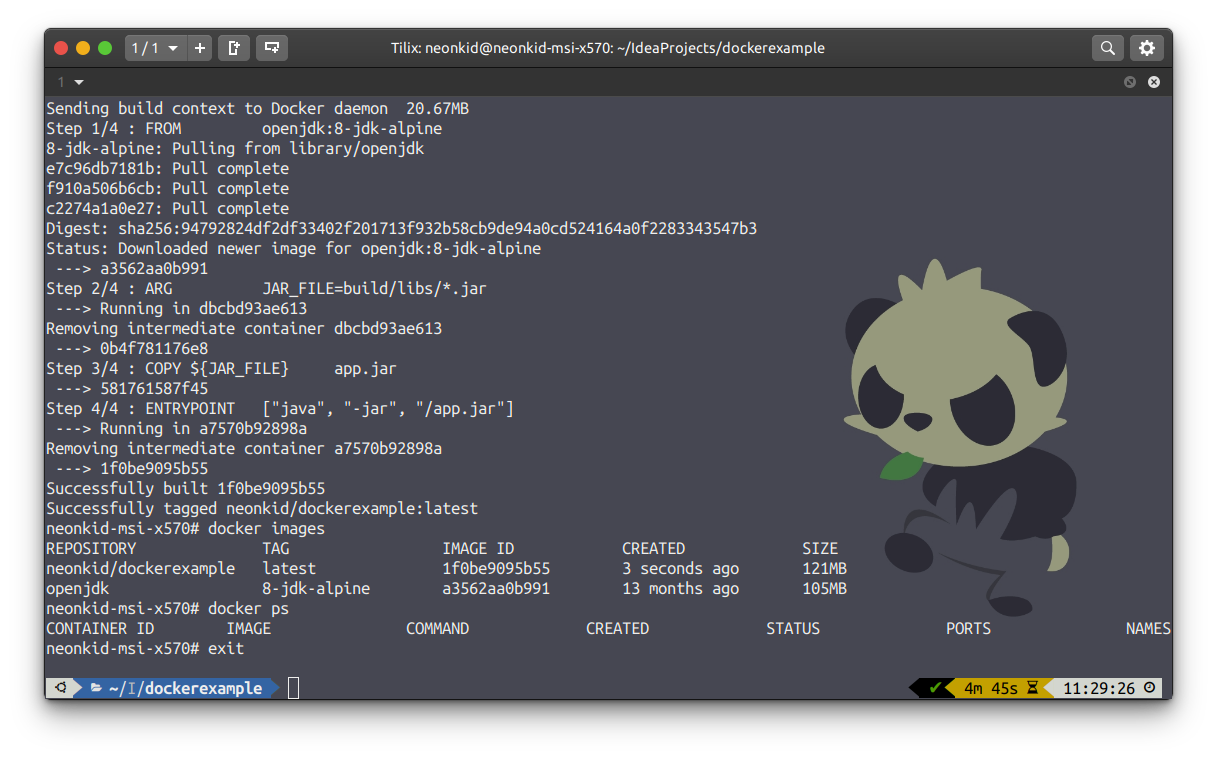The height and width of the screenshot is (760, 1217).
Task: Click '13 months ago' created cell
Action: 680,589
